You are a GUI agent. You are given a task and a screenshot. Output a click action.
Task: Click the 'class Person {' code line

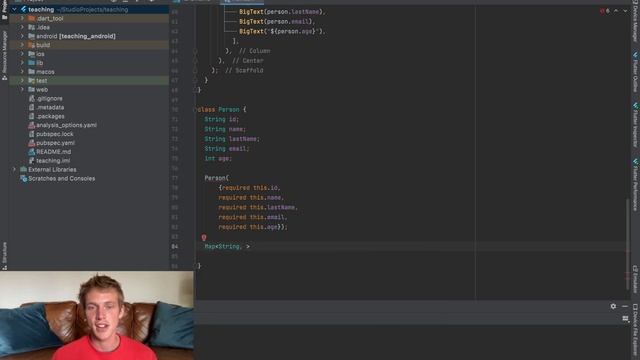point(222,109)
